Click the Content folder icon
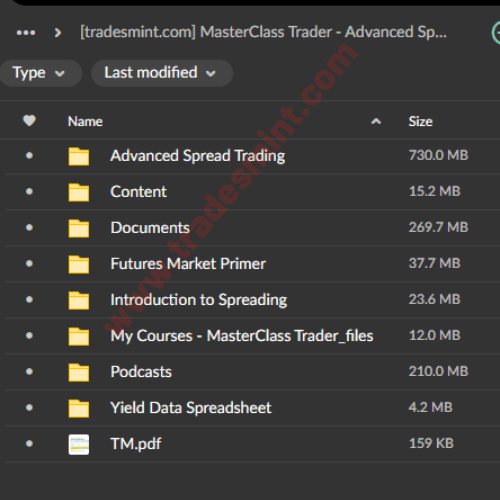The height and width of the screenshot is (500, 500). pos(79,192)
